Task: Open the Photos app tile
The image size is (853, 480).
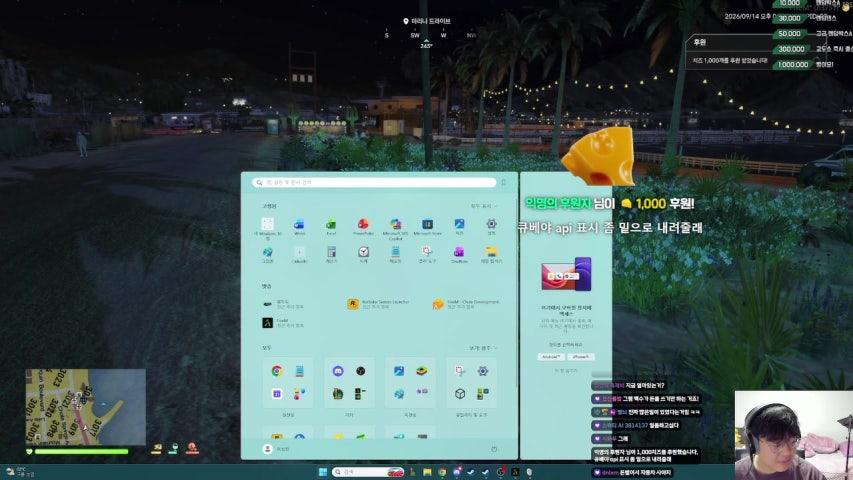Action: pos(460,226)
